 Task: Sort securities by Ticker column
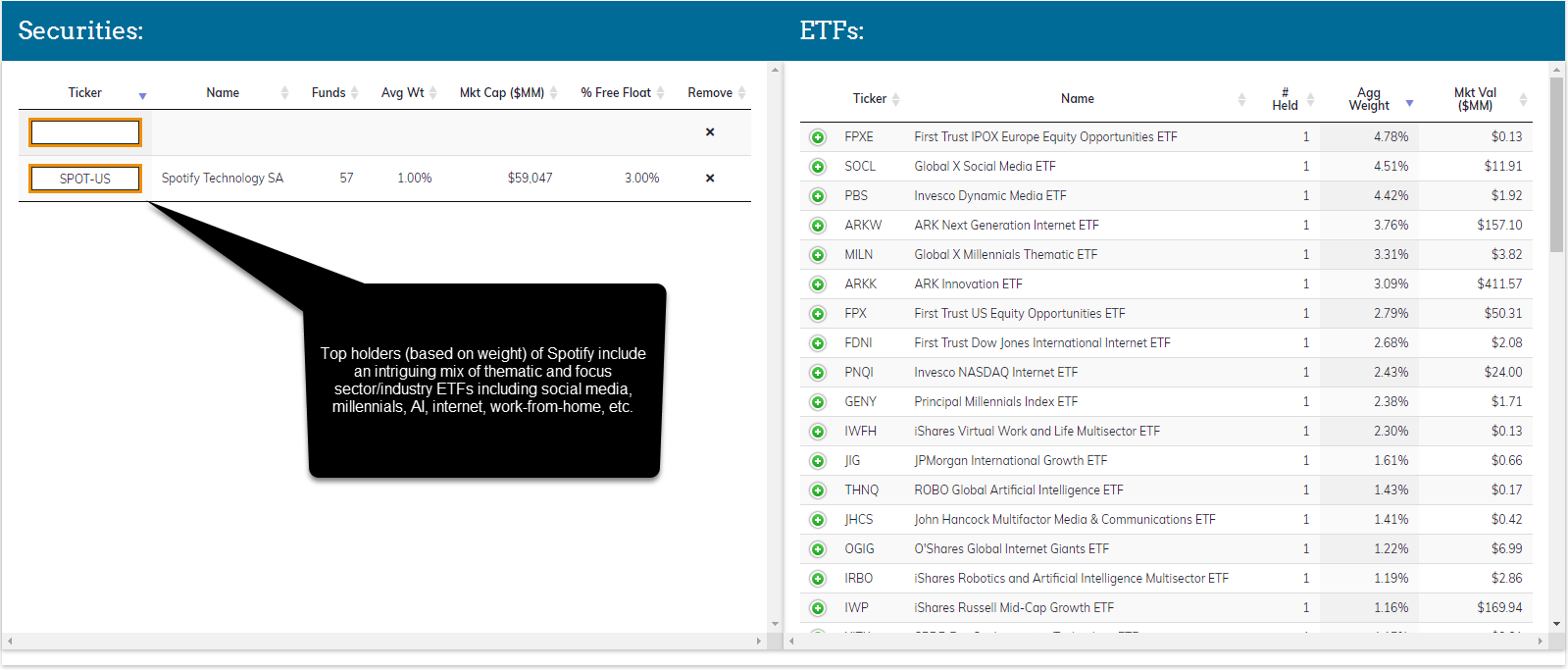coord(85,93)
